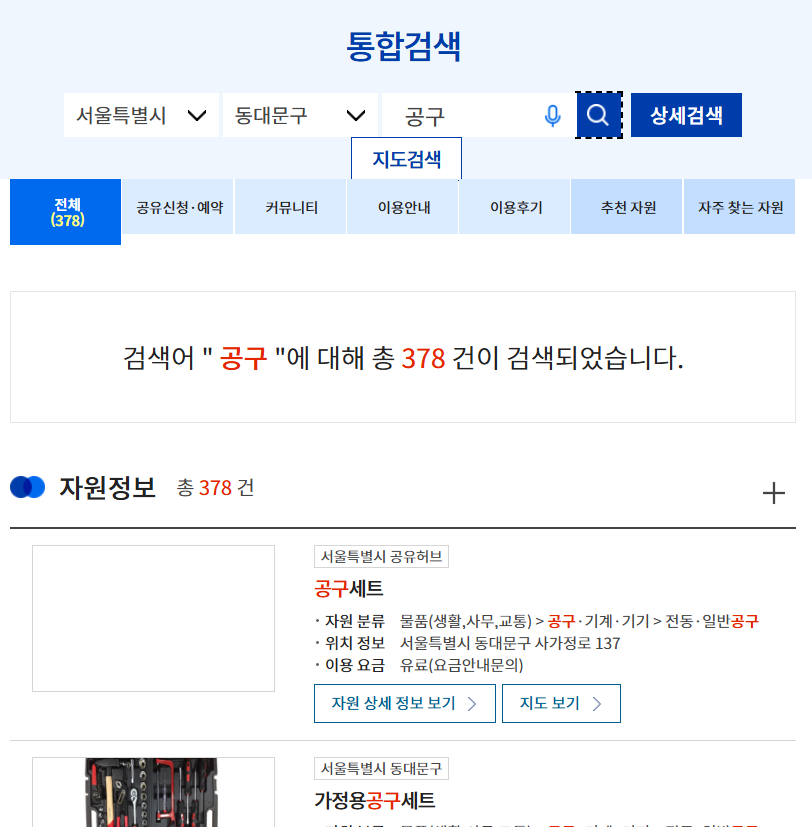Viewport: 812px width, 827px height.
Task: Open the 추천 자원 tab
Action: click(x=626, y=206)
